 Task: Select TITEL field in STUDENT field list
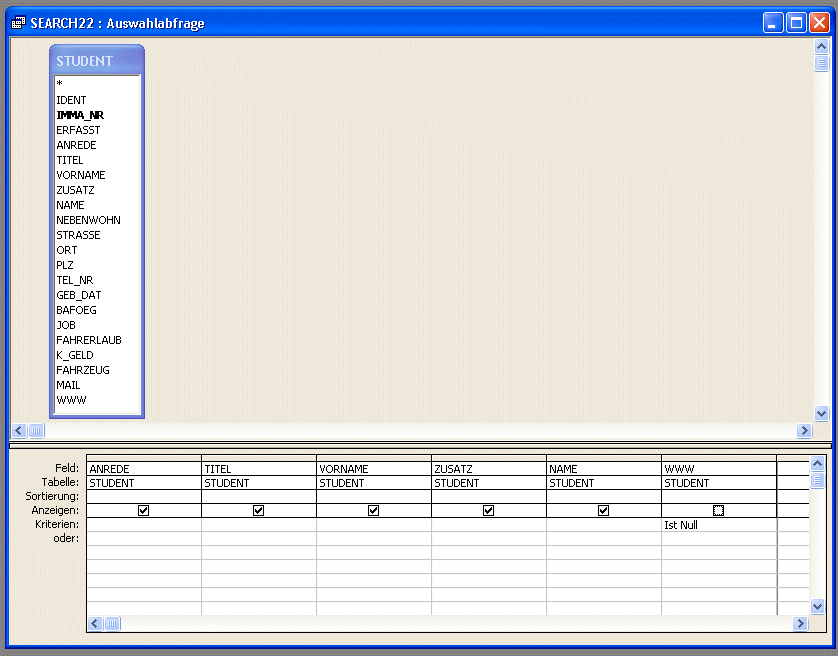[x=97, y=160]
